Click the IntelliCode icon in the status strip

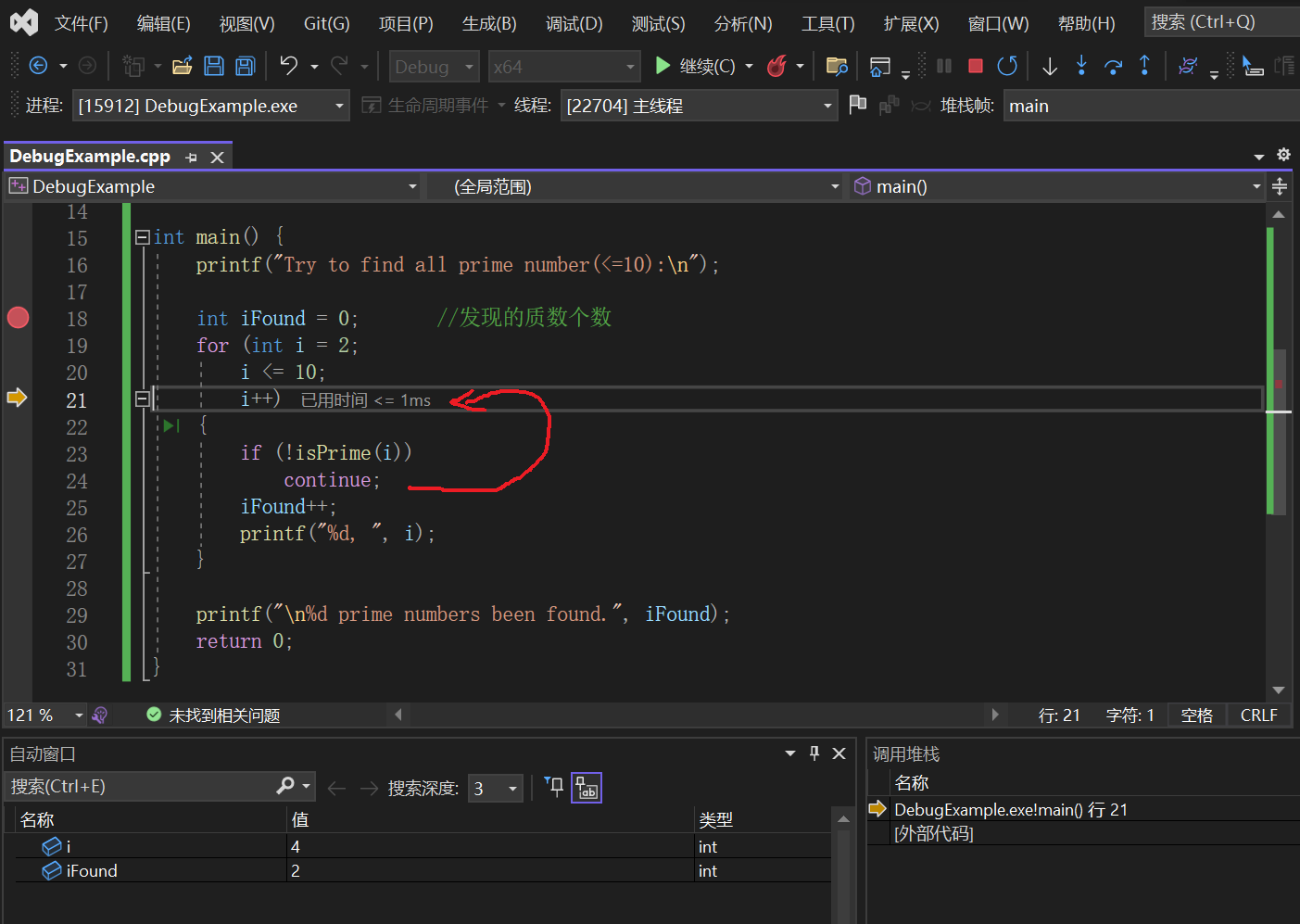pyautogui.click(x=100, y=715)
